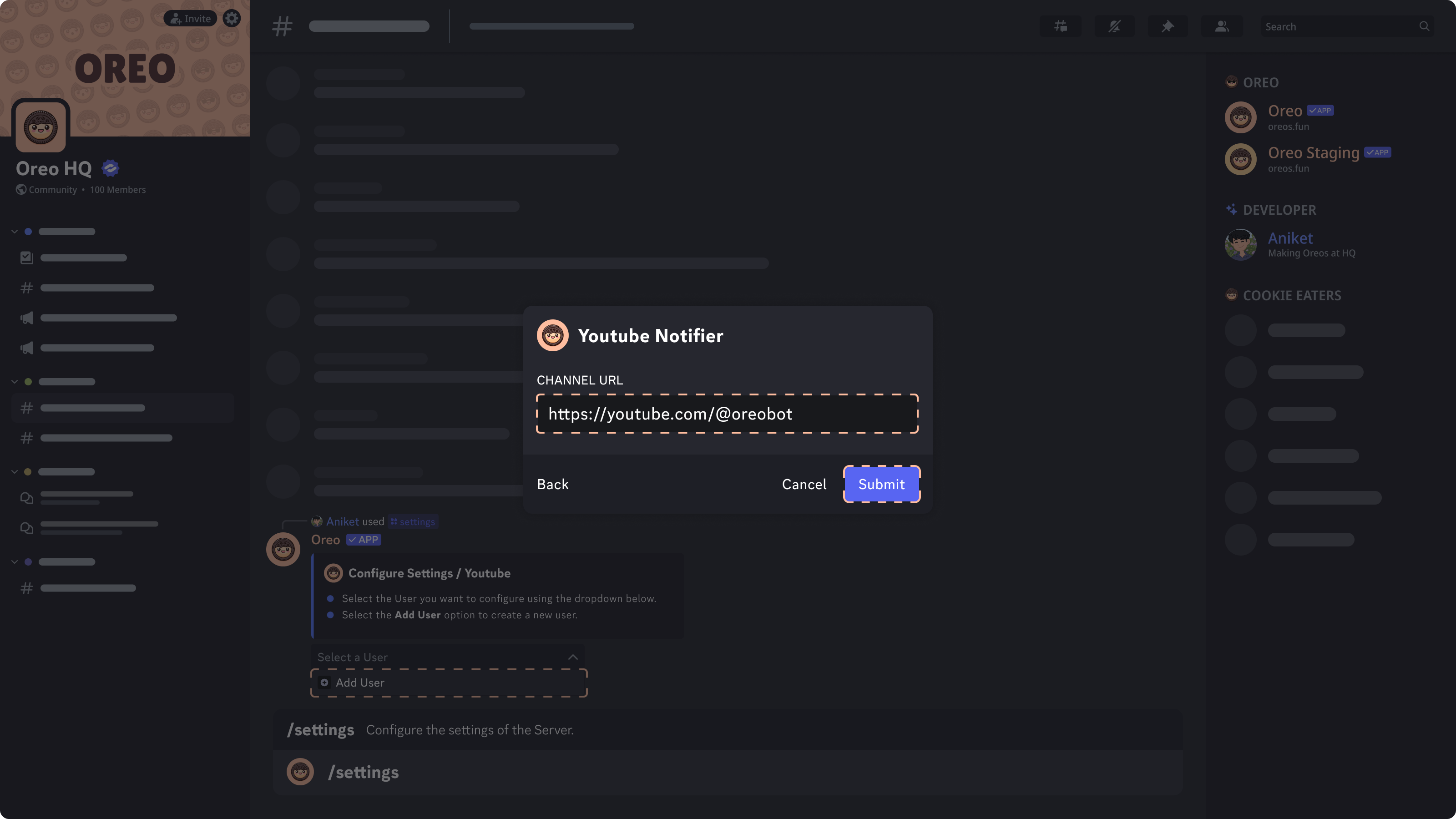Choose Add User option

[449, 683]
